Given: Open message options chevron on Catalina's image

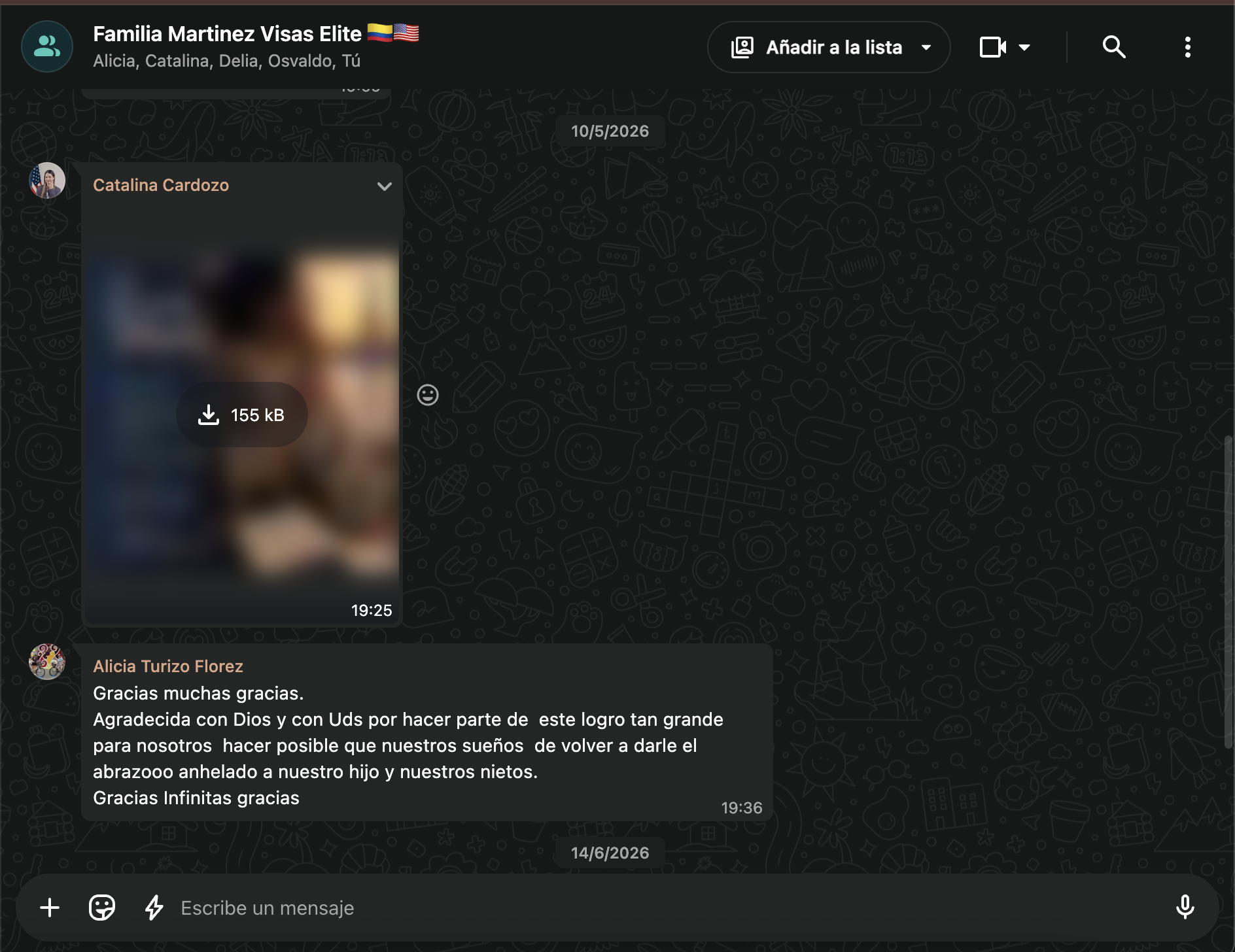Looking at the screenshot, I should tap(384, 186).
